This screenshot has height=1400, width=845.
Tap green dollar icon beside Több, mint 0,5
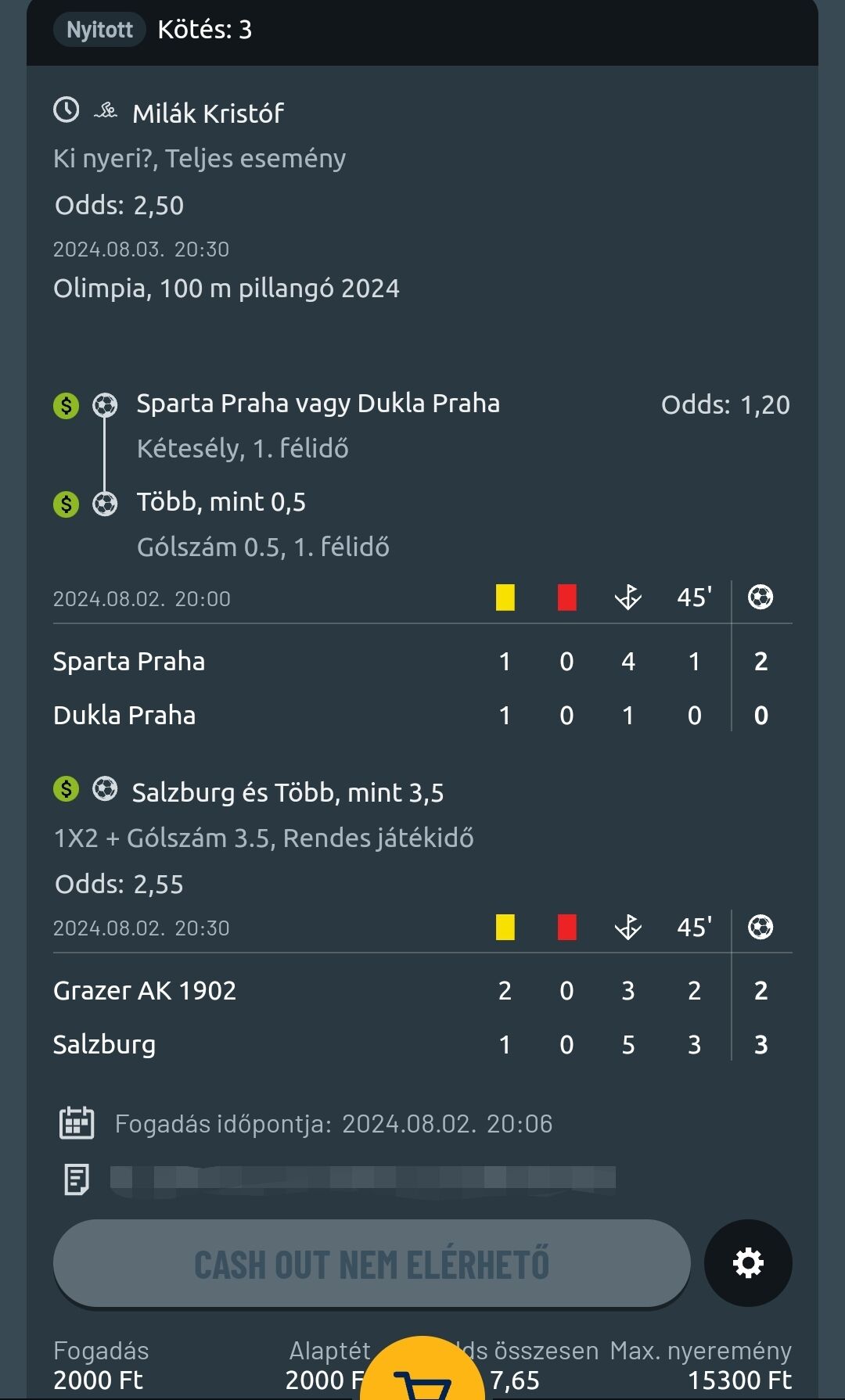(x=67, y=504)
